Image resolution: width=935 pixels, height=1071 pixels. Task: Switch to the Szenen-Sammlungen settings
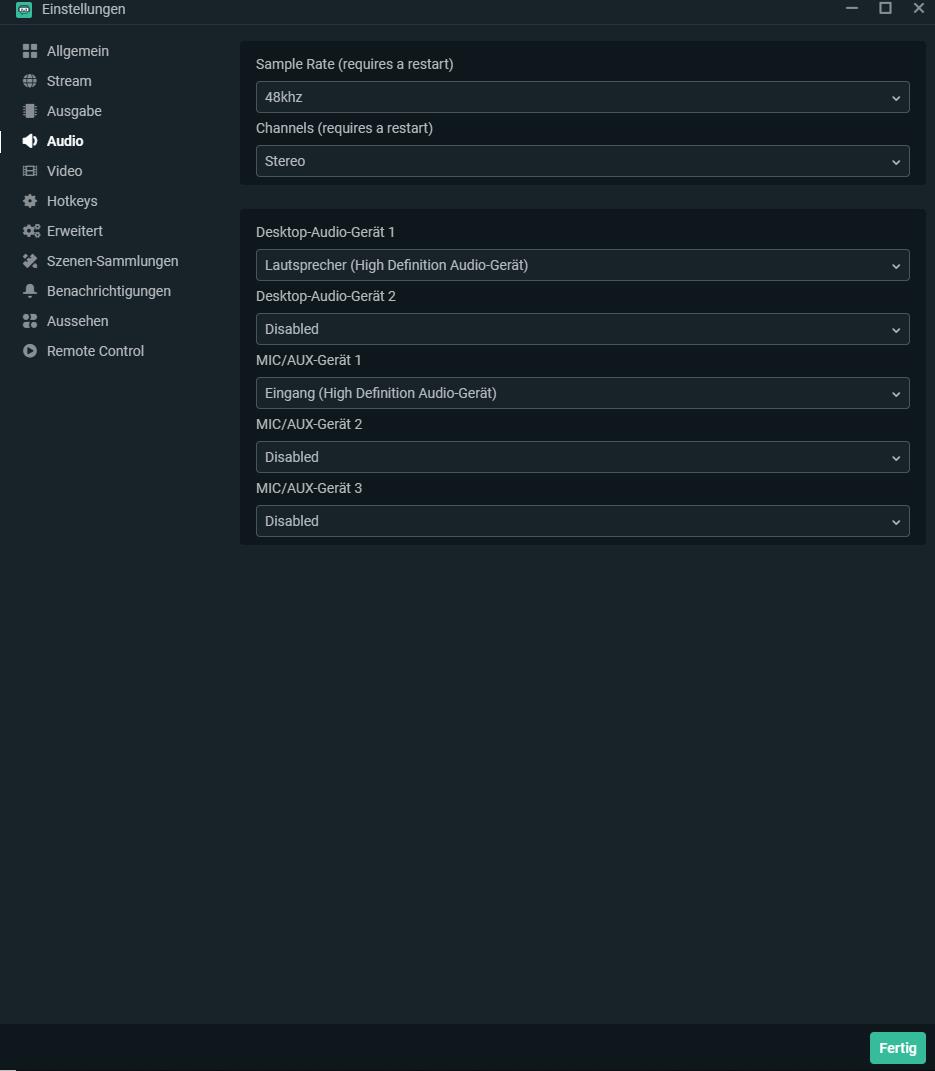[x=112, y=261]
